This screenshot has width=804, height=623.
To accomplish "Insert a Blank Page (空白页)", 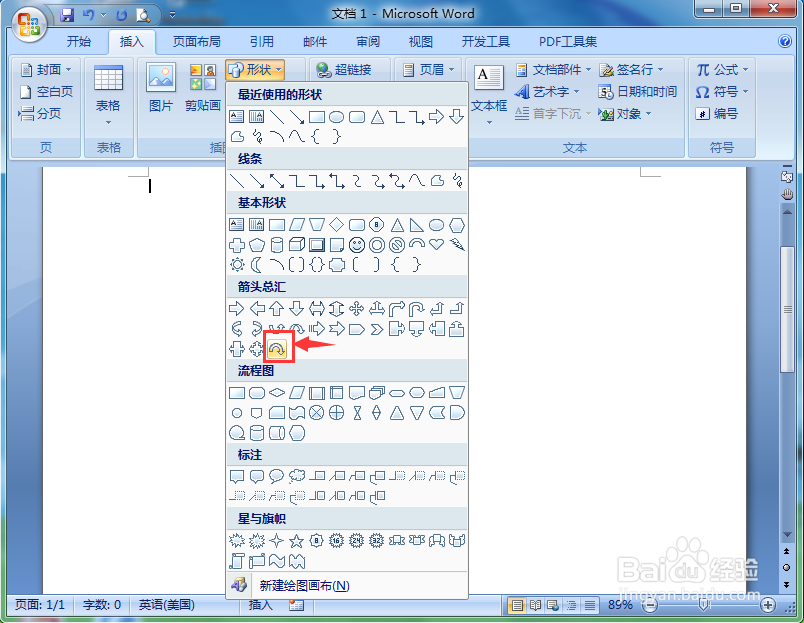I will coord(46,92).
